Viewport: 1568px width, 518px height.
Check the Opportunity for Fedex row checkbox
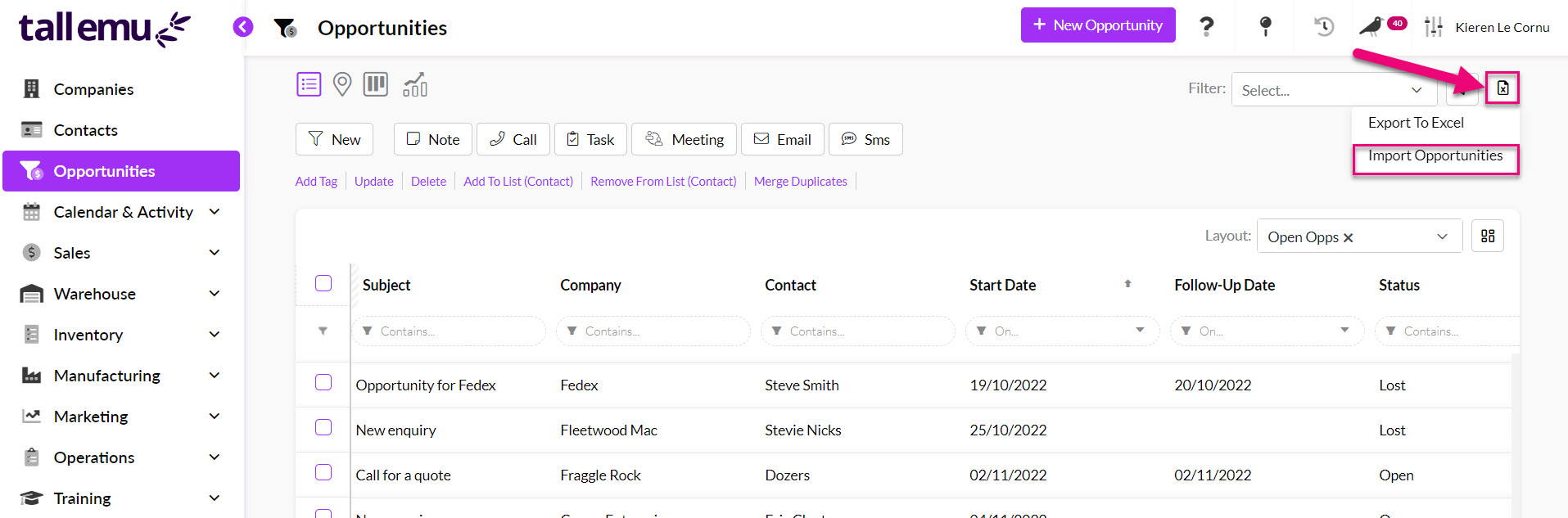tap(323, 382)
